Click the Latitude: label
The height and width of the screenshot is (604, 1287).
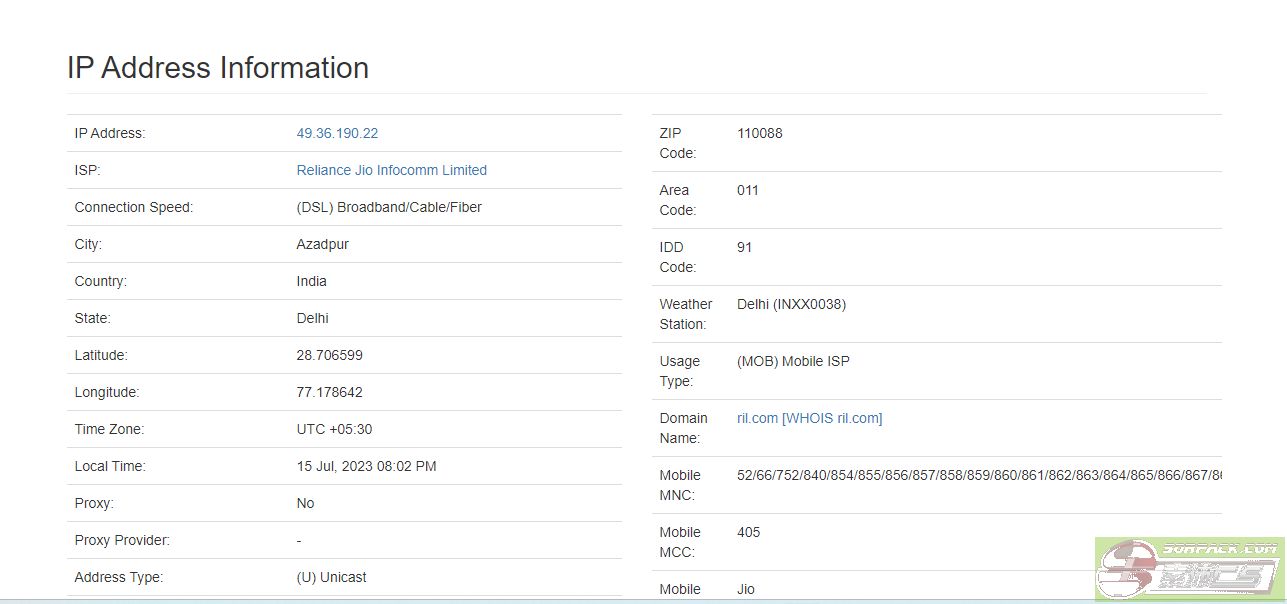[x=102, y=355]
